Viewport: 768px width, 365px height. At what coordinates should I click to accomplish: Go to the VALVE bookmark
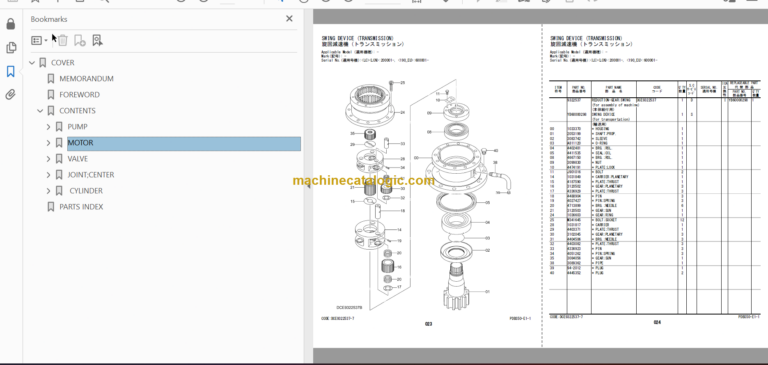click(x=78, y=159)
